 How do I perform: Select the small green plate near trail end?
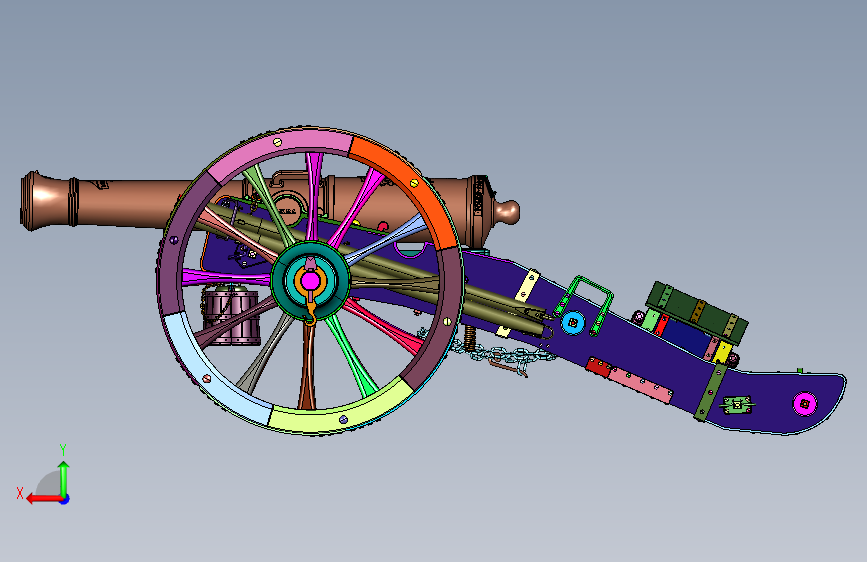click(x=737, y=404)
